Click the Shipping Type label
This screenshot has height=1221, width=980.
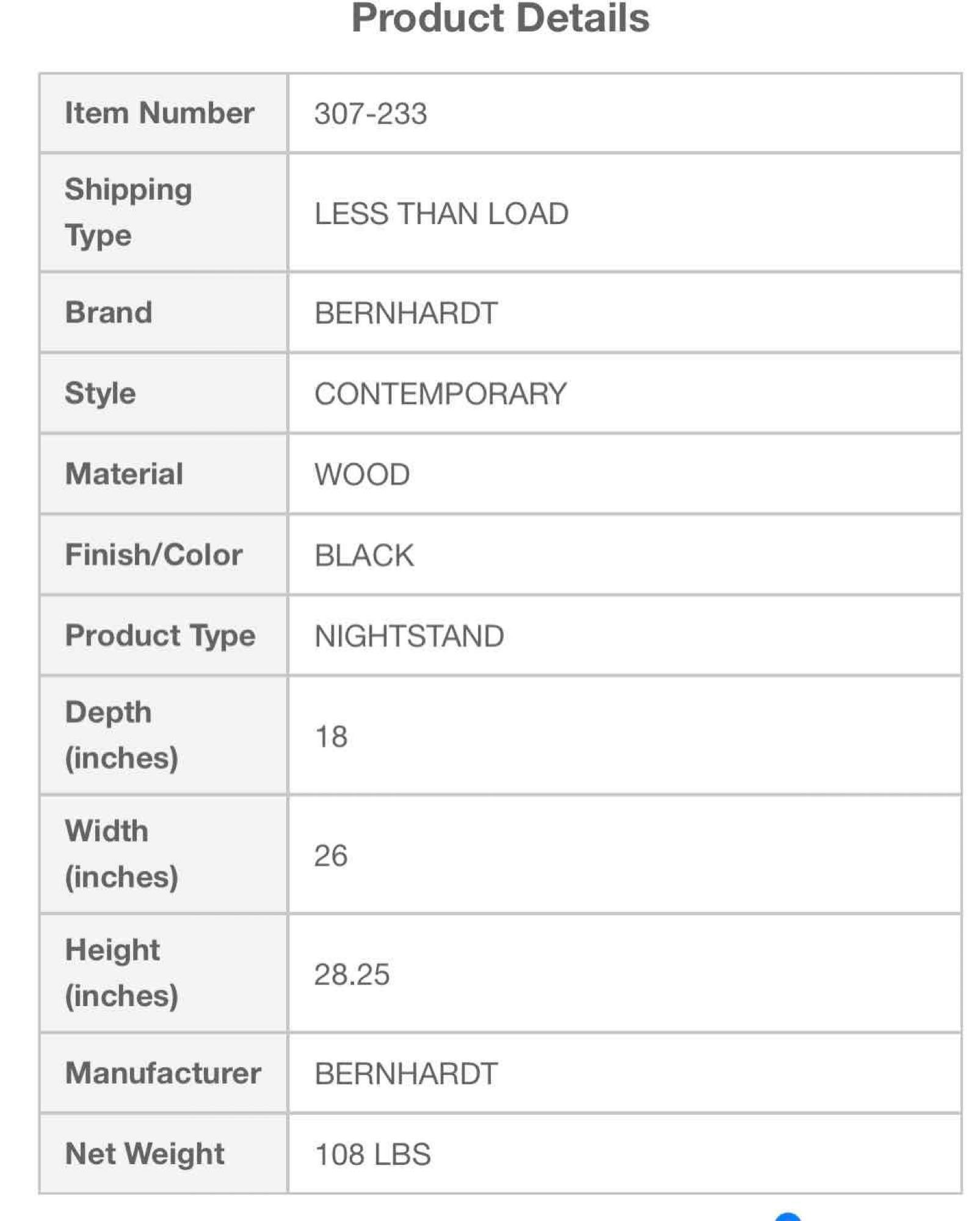point(129,212)
